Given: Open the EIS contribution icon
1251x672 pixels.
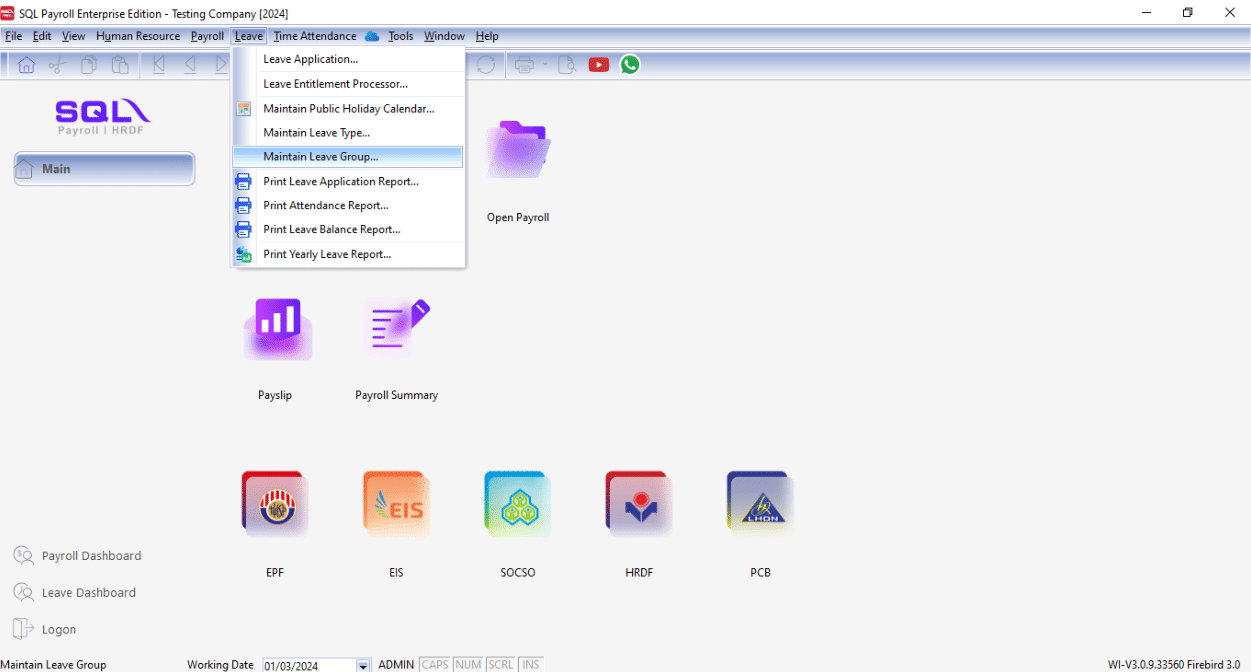Looking at the screenshot, I should [396, 505].
